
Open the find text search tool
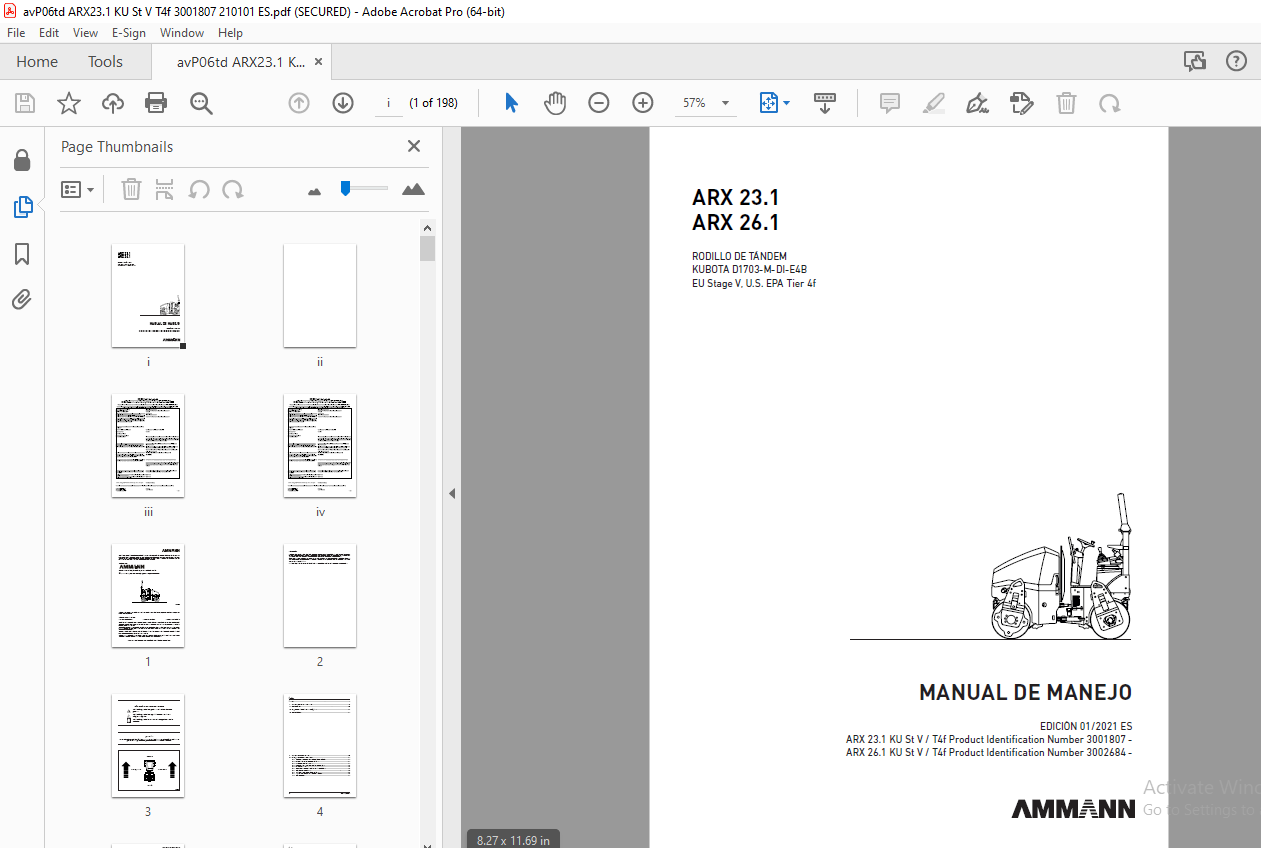click(x=202, y=103)
